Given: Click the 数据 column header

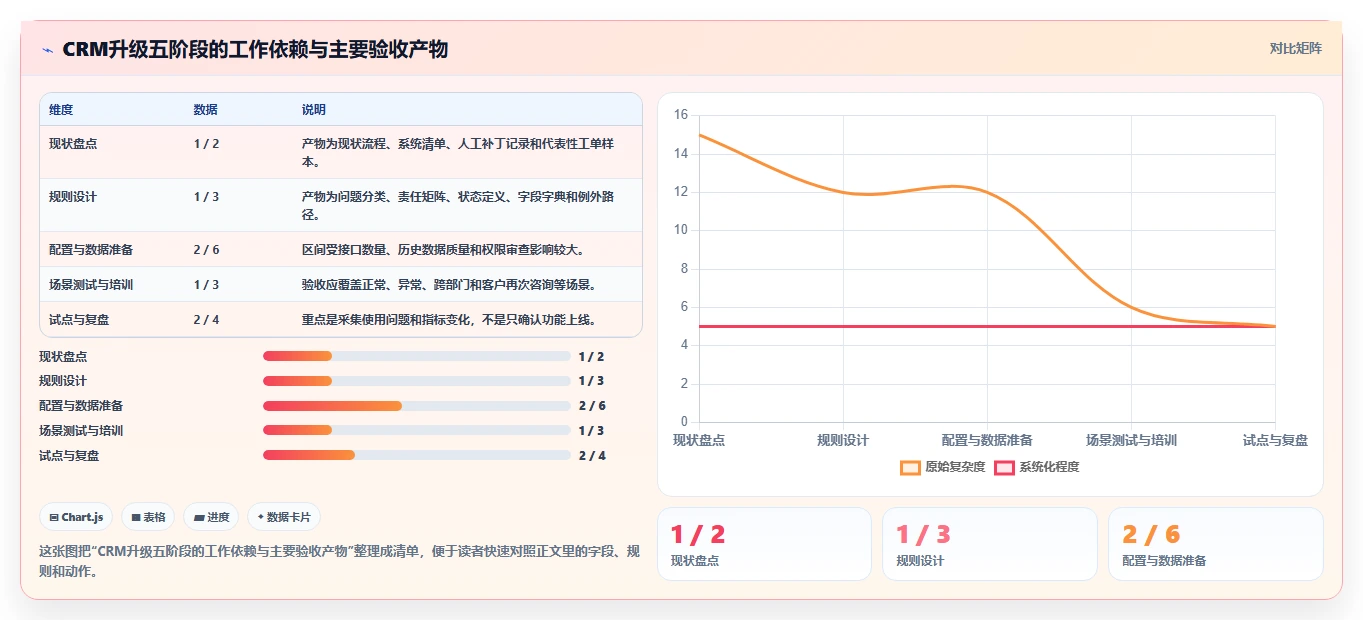Looking at the screenshot, I should pos(205,110).
